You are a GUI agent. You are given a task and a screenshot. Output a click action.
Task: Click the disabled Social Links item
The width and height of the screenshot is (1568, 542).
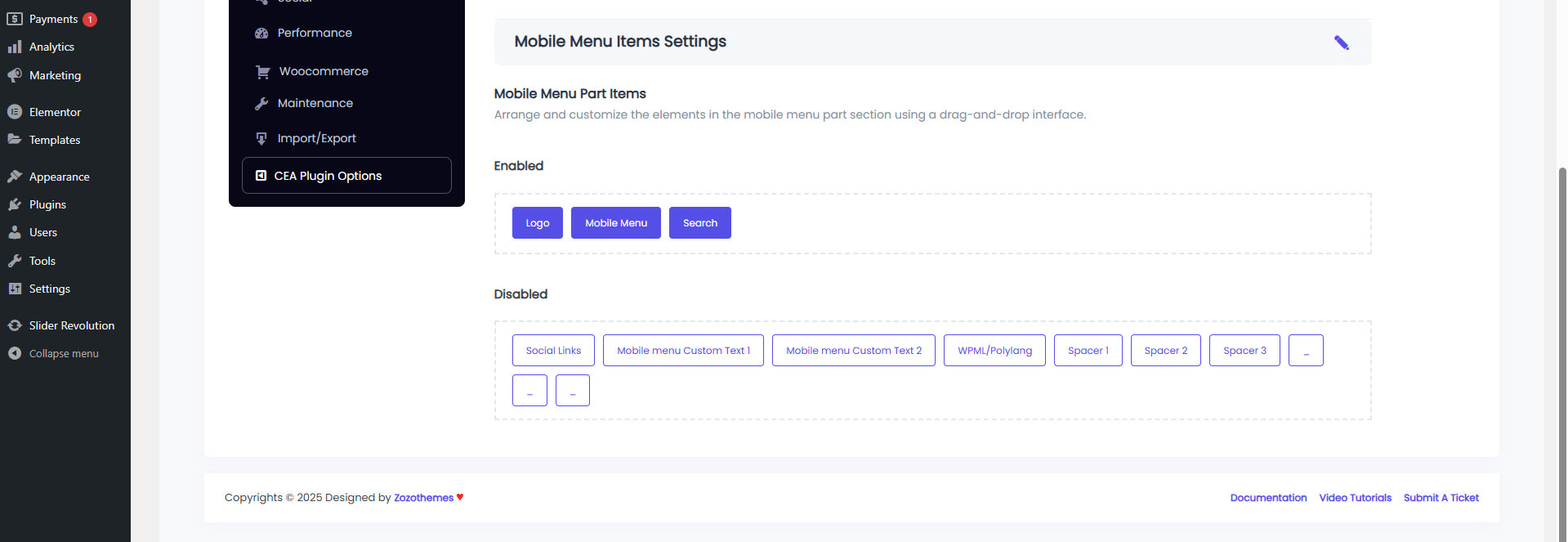click(553, 351)
